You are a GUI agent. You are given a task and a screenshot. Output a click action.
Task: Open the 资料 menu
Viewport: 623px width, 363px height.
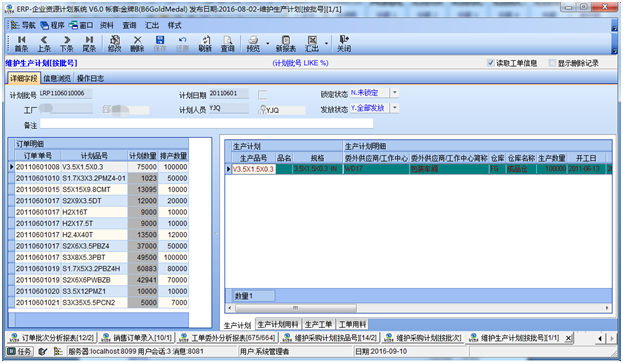(106, 25)
